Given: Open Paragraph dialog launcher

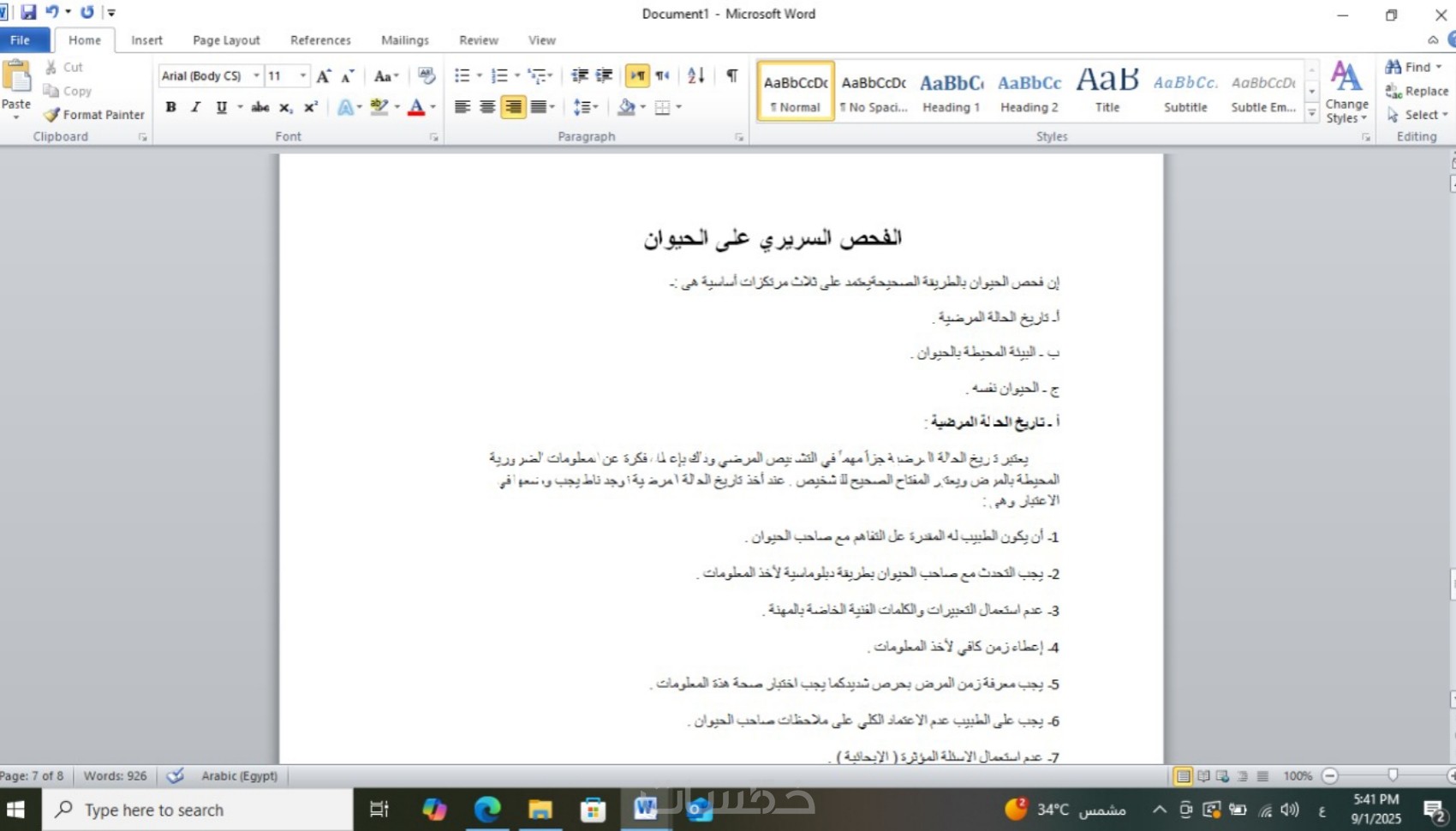Looking at the screenshot, I should (739, 137).
